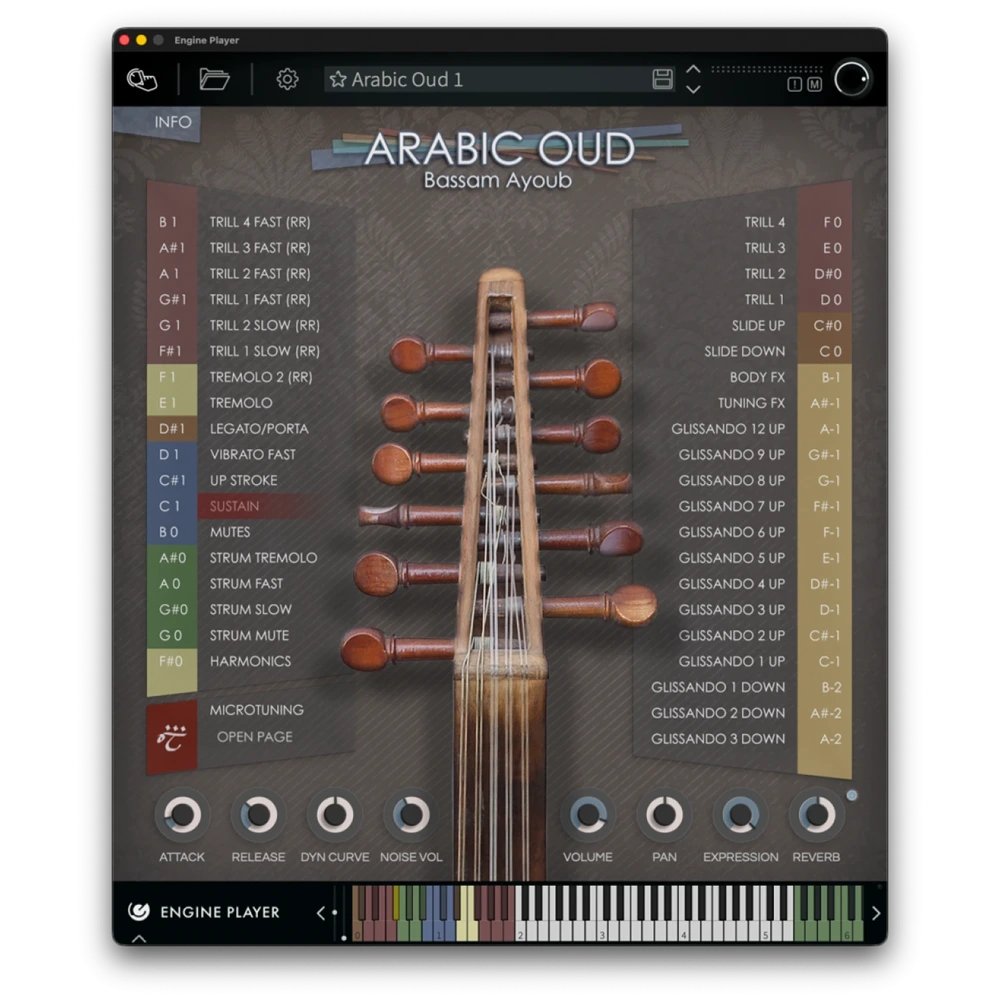
Task: Toggle the M mute button
Action: tap(814, 84)
